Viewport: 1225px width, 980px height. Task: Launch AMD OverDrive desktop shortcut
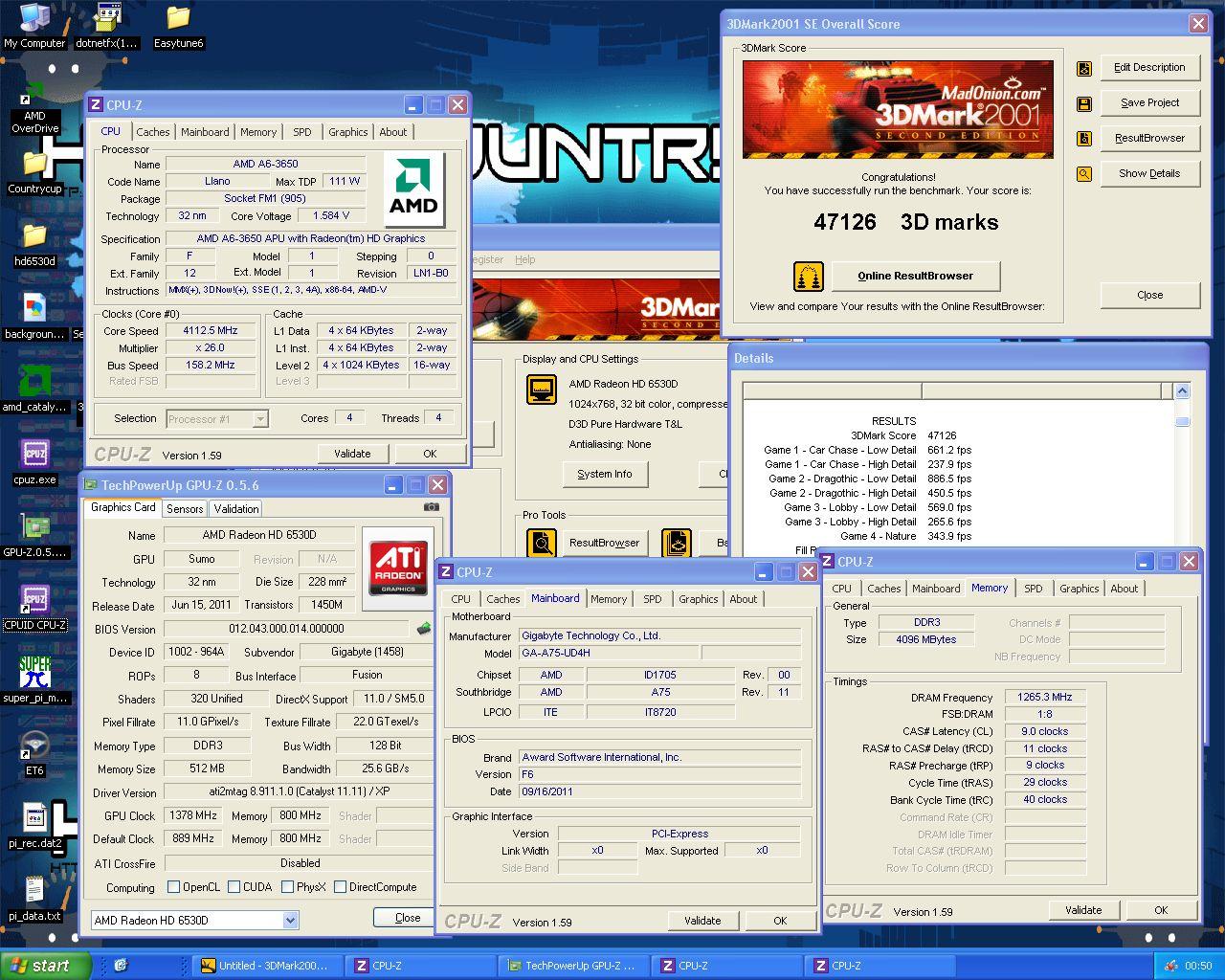pyautogui.click(x=34, y=110)
